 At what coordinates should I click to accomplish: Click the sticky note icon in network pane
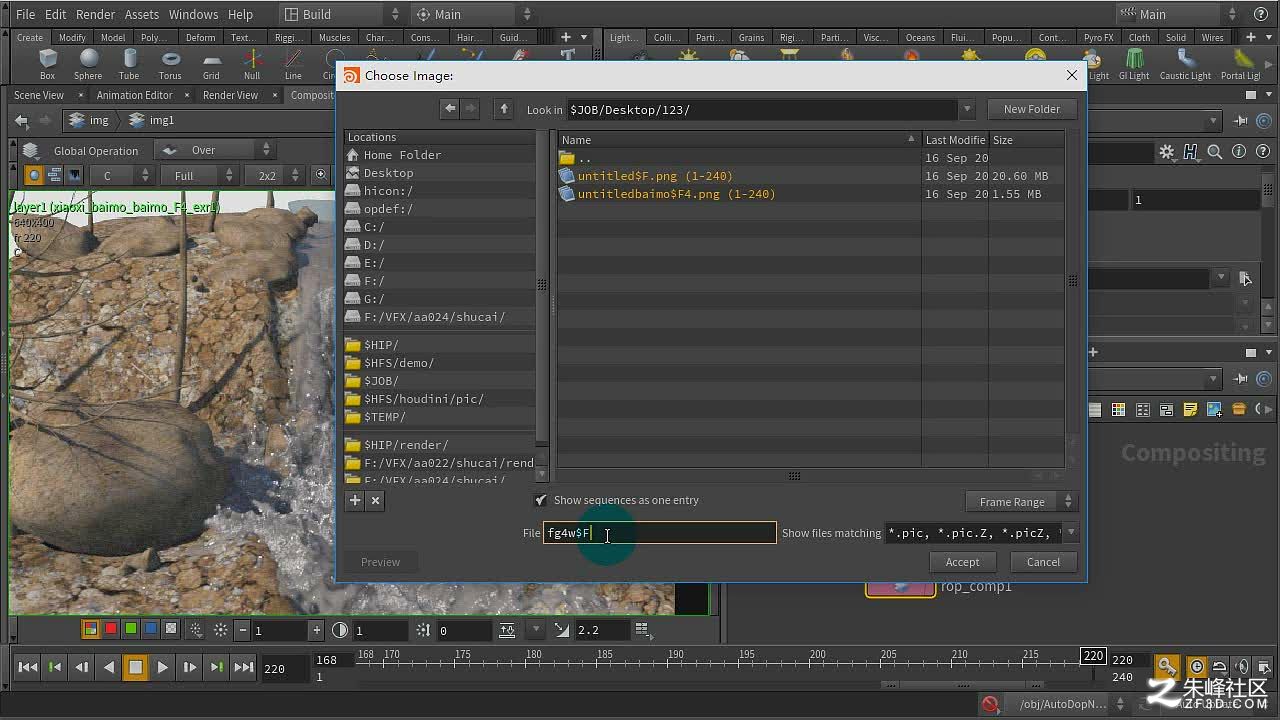1190,409
